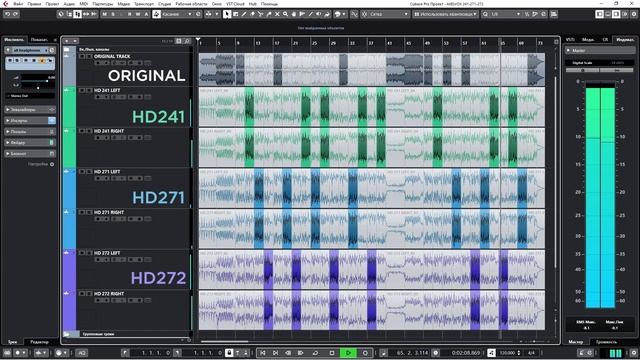Toggle the right zone visibility
The width and height of the screenshot is (640, 360).
(x=616, y=14)
